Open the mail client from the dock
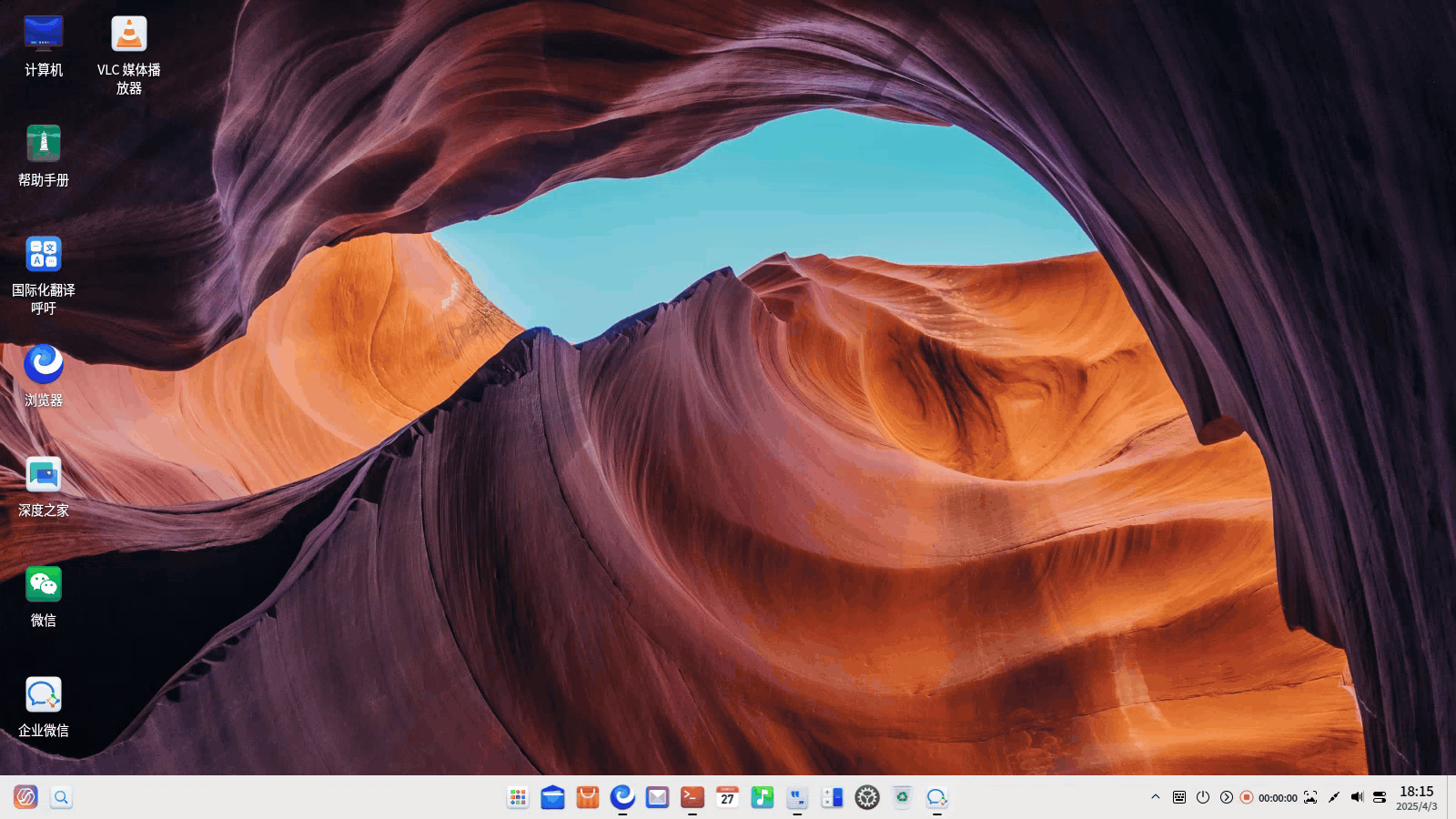1456x819 pixels. pyautogui.click(x=657, y=797)
